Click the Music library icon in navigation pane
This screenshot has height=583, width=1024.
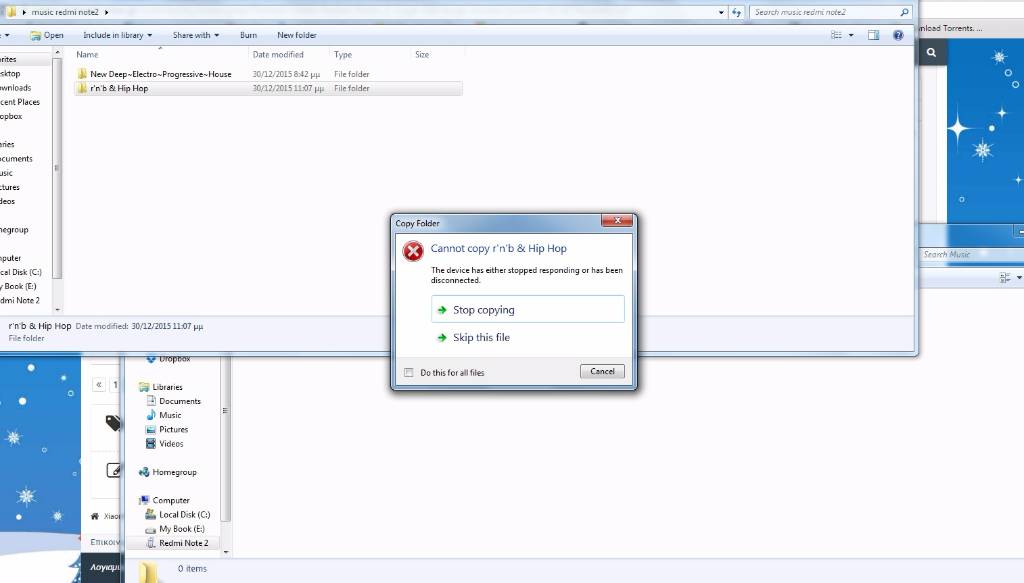click(151, 415)
